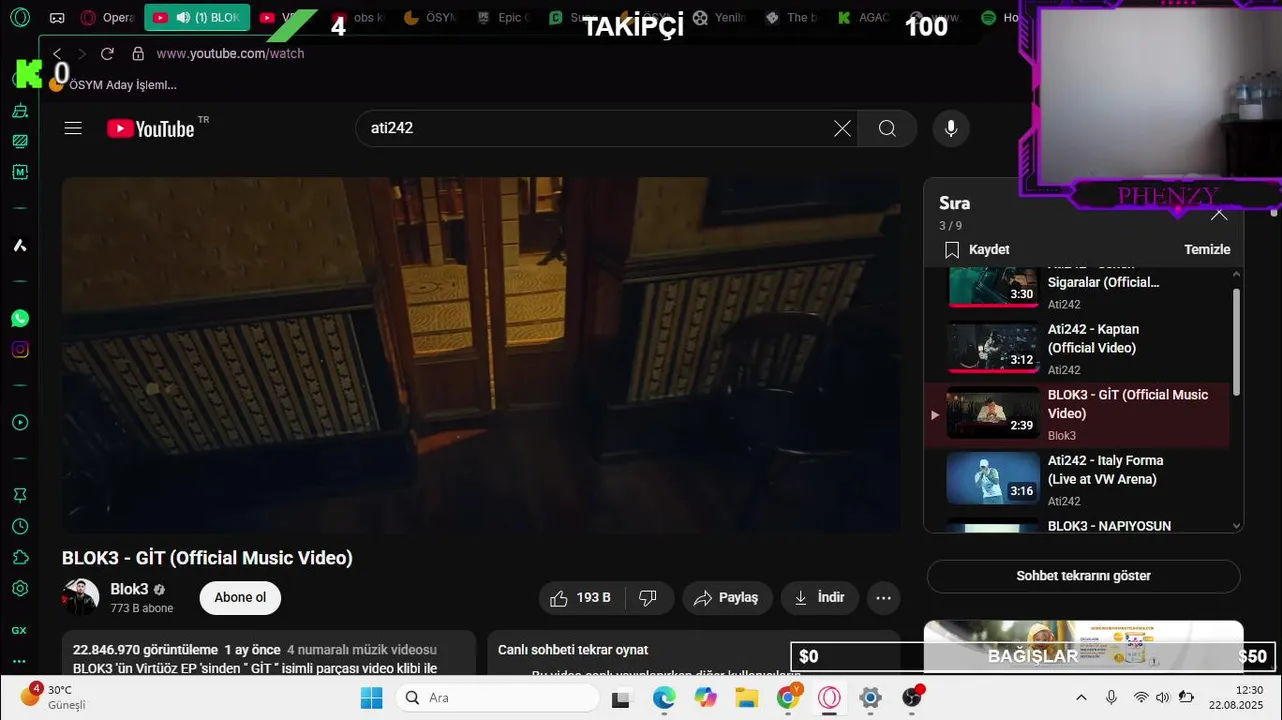Share the video with Paylaş
This screenshot has height=720, width=1282.
coord(727,597)
